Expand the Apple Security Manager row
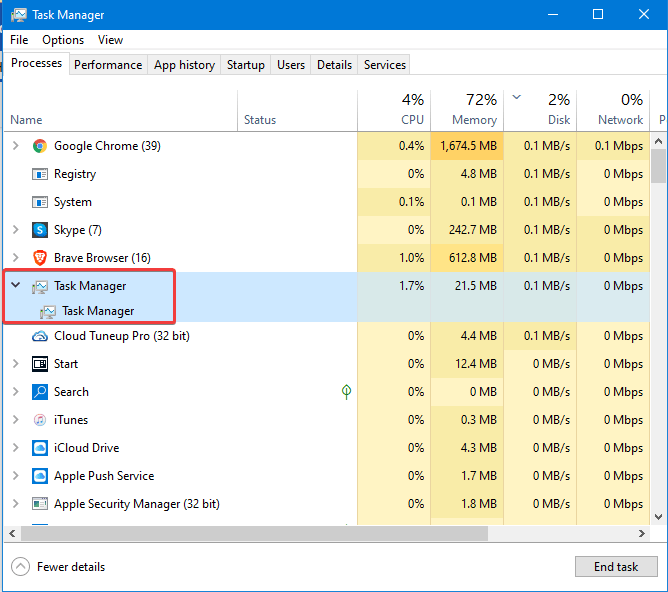668x592 pixels. coord(16,504)
